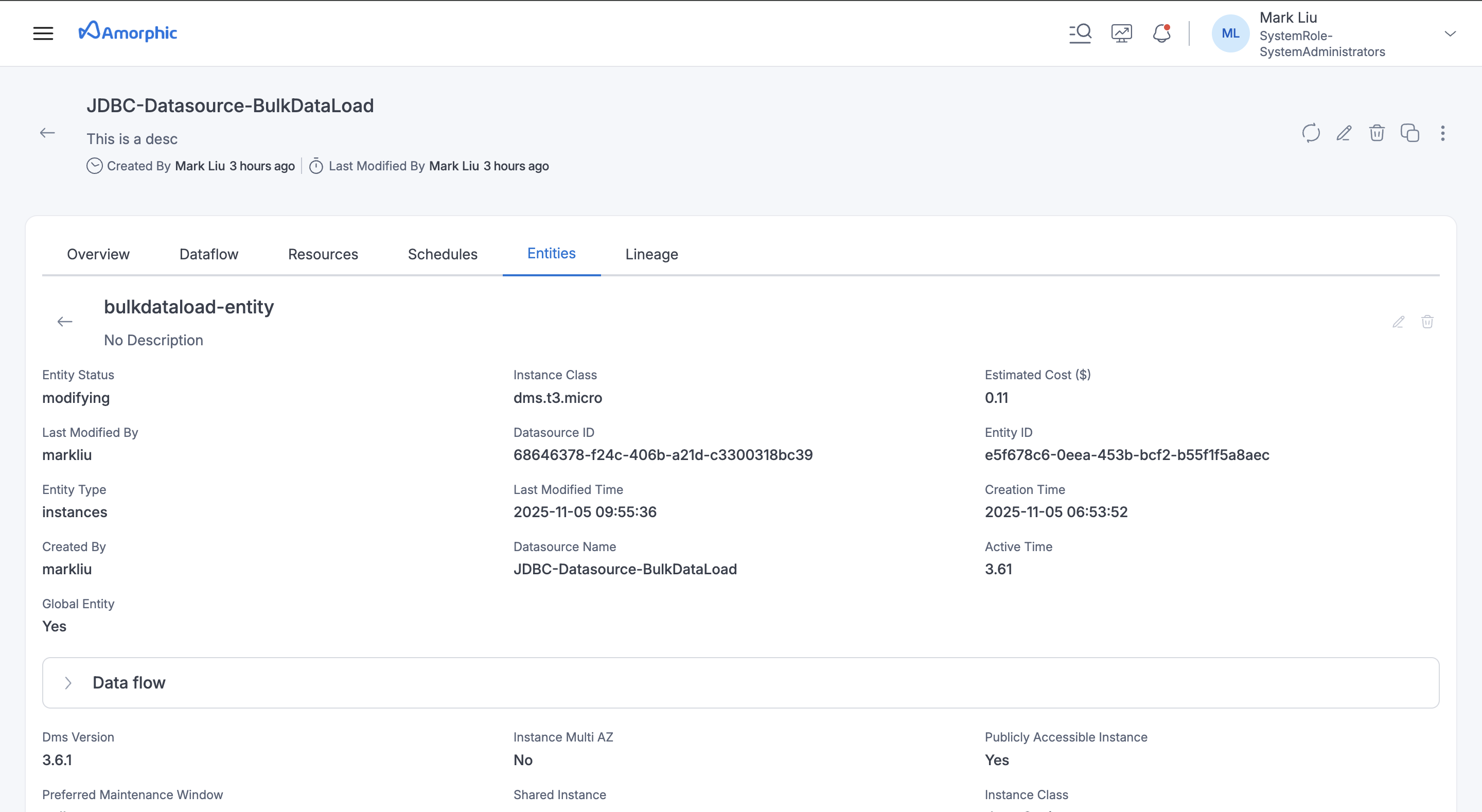Viewport: 1482px width, 812px height.
Task: Clone the datasource using the copy icon
Action: click(1410, 133)
